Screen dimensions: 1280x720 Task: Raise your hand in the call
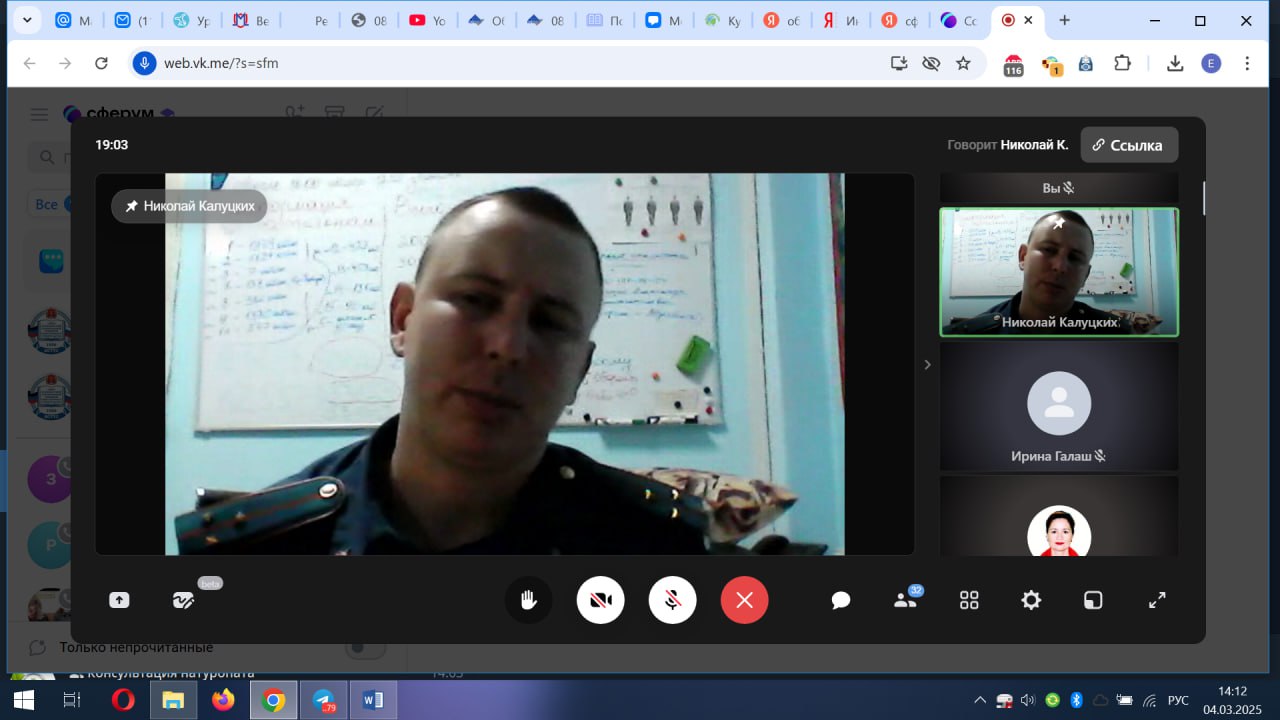point(528,600)
